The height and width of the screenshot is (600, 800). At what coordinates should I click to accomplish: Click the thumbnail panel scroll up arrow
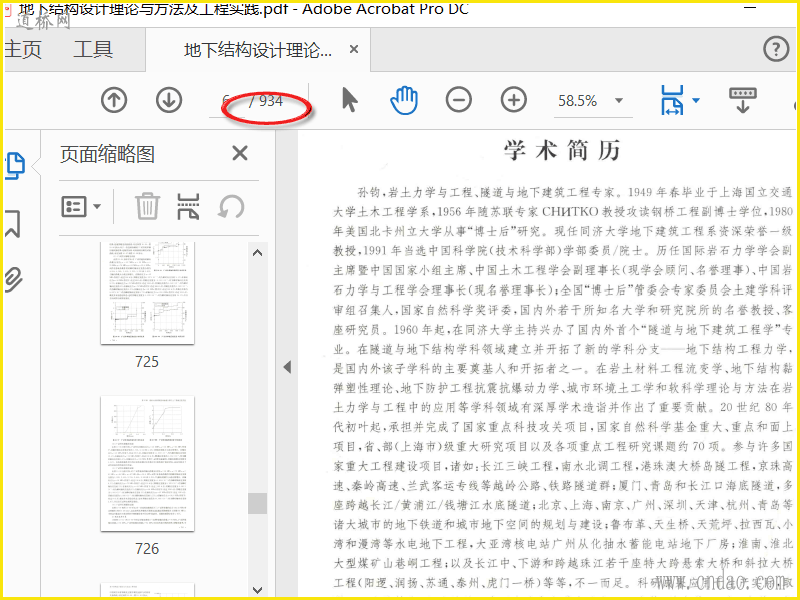click(258, 253)
